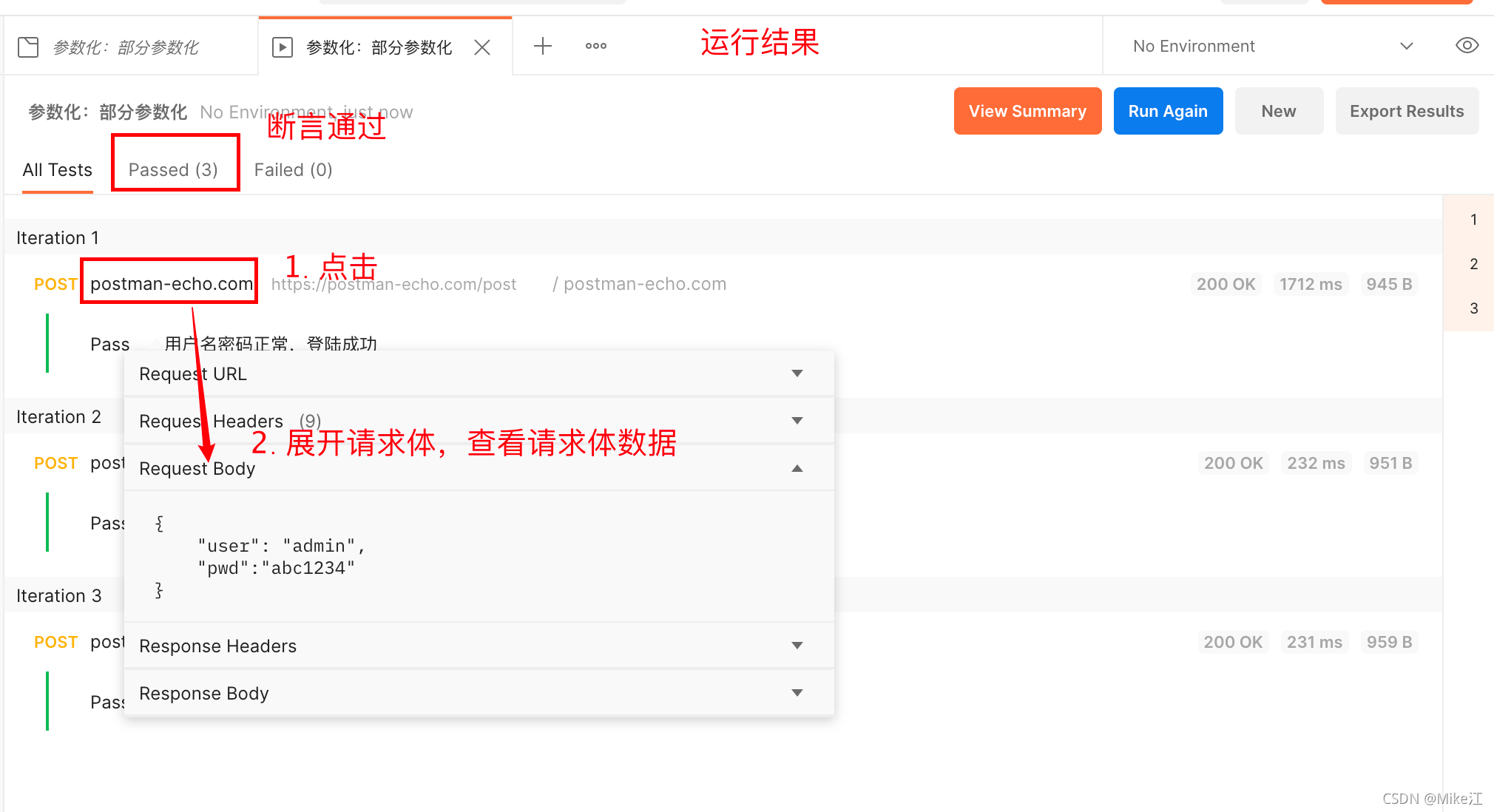Image resolution: width=1494 pixels, height=812 pixels.
Task: Click the environment quick look eye icon
Action: click(x=1467, y=46)
